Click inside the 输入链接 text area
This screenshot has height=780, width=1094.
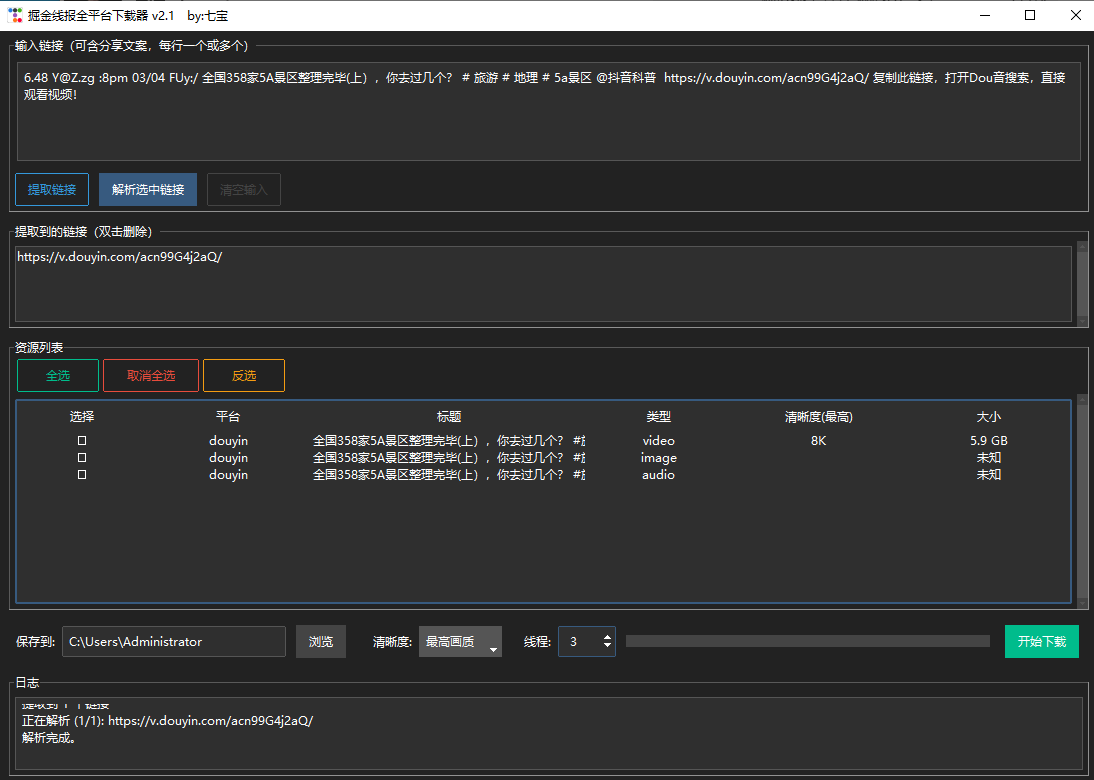(548, 112)
